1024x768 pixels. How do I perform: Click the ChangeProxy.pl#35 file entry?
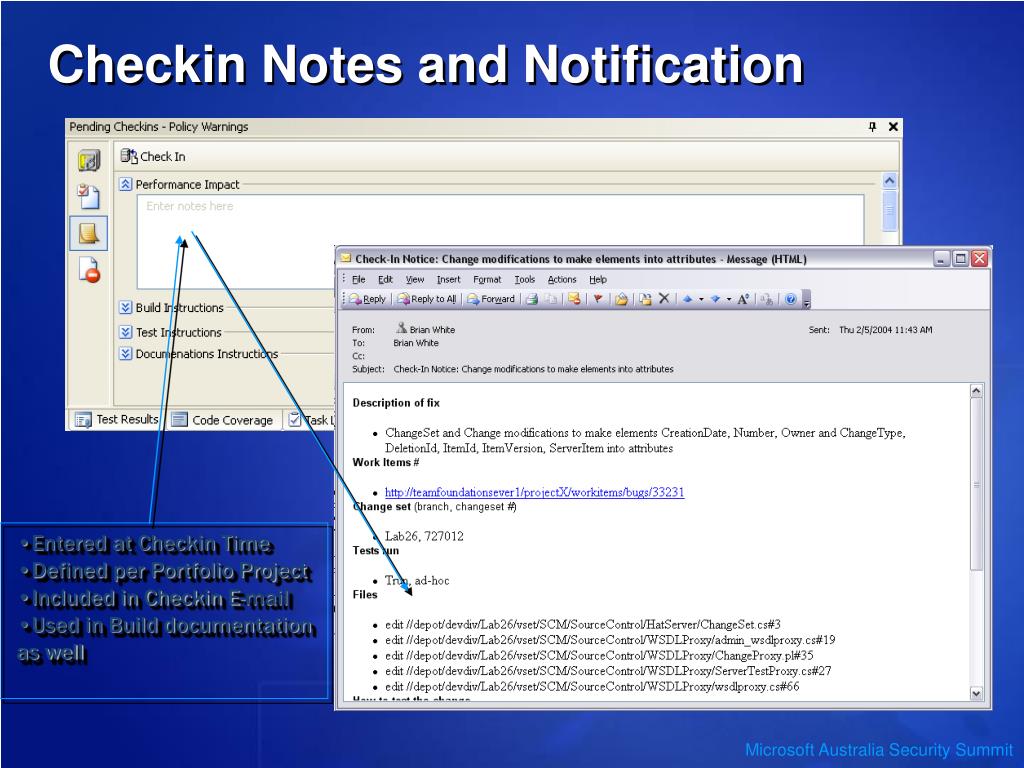[x=599, y=655]
